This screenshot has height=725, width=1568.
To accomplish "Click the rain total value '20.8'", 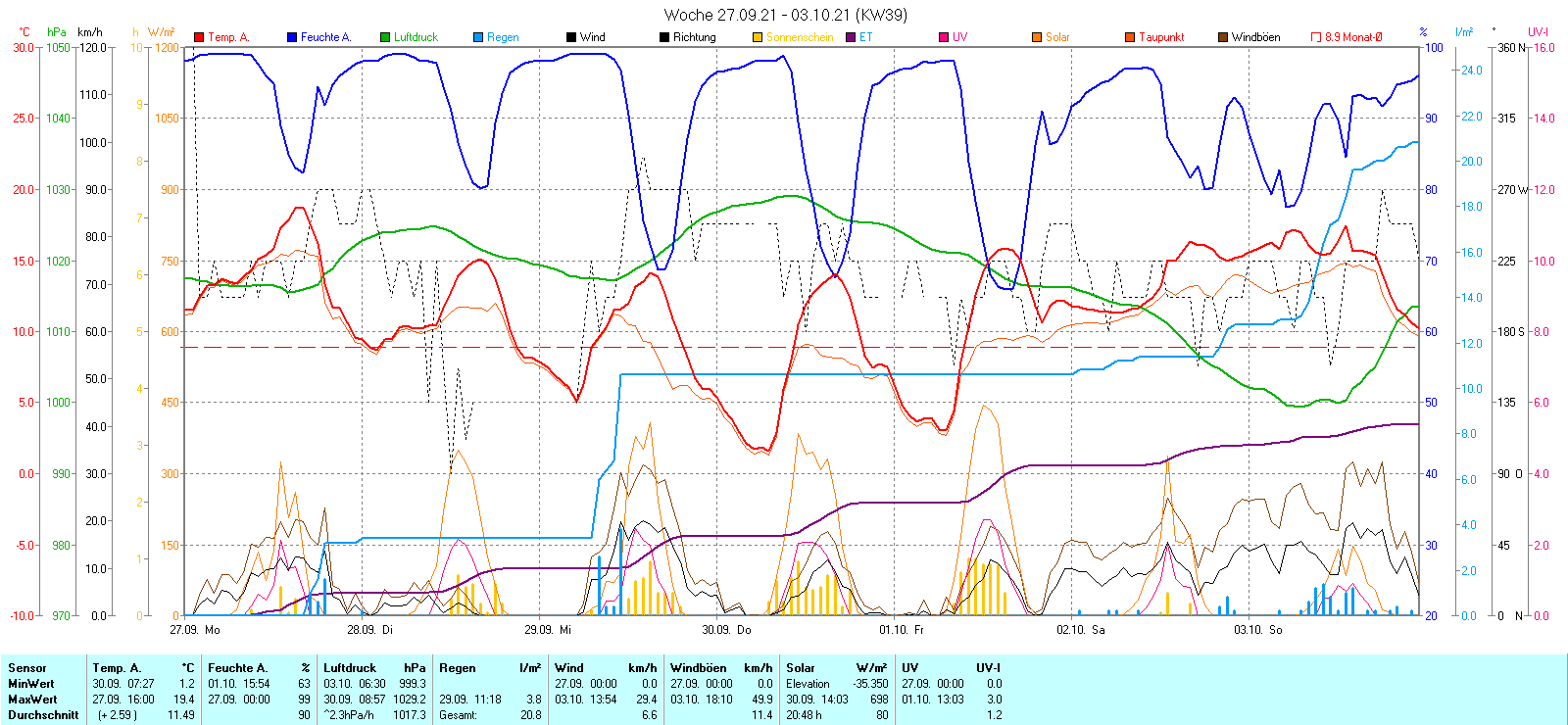I will (x=531, y=715).
